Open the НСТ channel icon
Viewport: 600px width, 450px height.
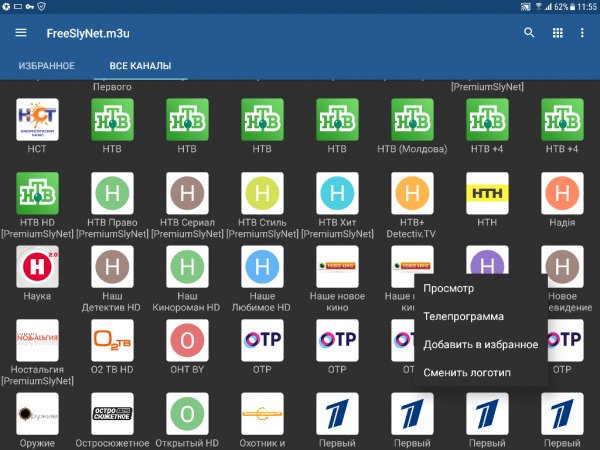tap(37, 119)
